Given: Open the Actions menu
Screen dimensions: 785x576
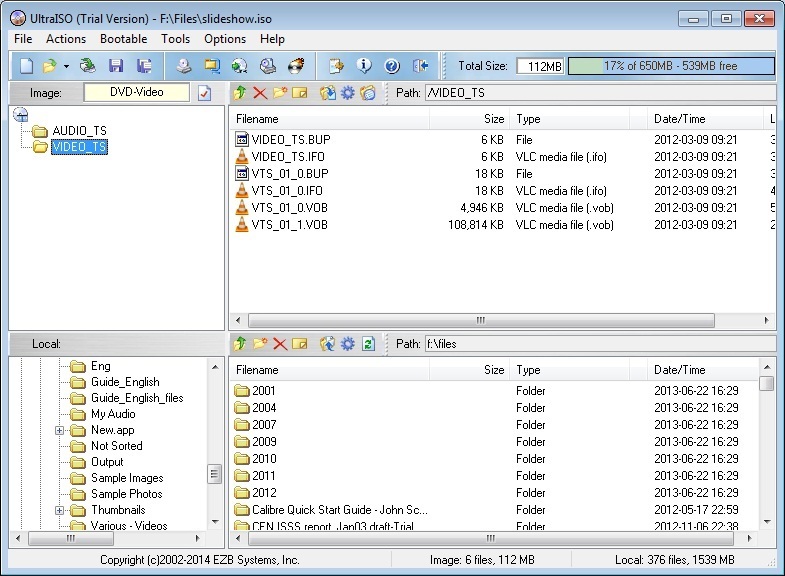Looking at the screenshot, I should coord(66,39).
